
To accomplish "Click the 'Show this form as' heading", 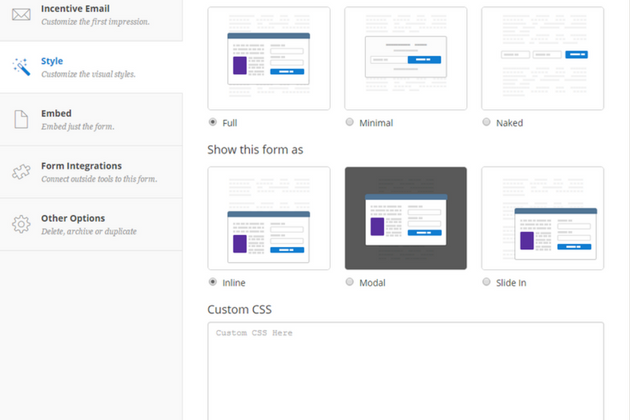I will click(255, 150).
